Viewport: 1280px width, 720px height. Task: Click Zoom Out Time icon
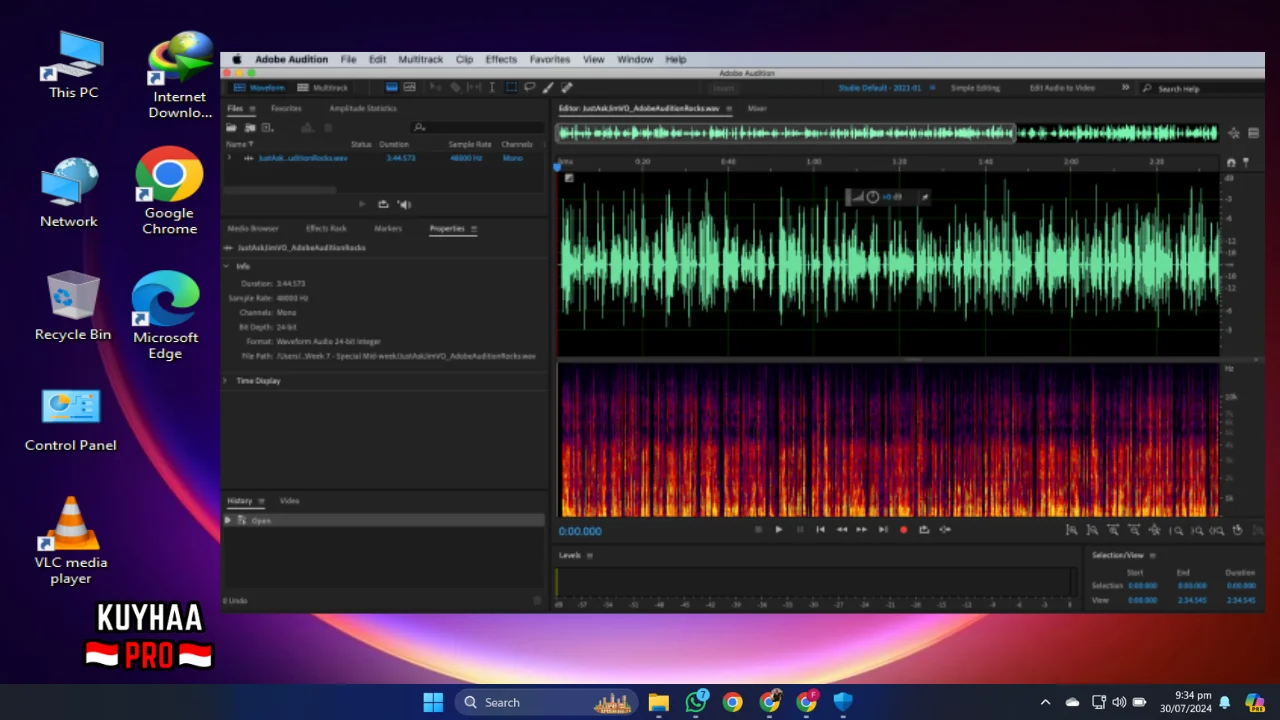point(1134,530)
